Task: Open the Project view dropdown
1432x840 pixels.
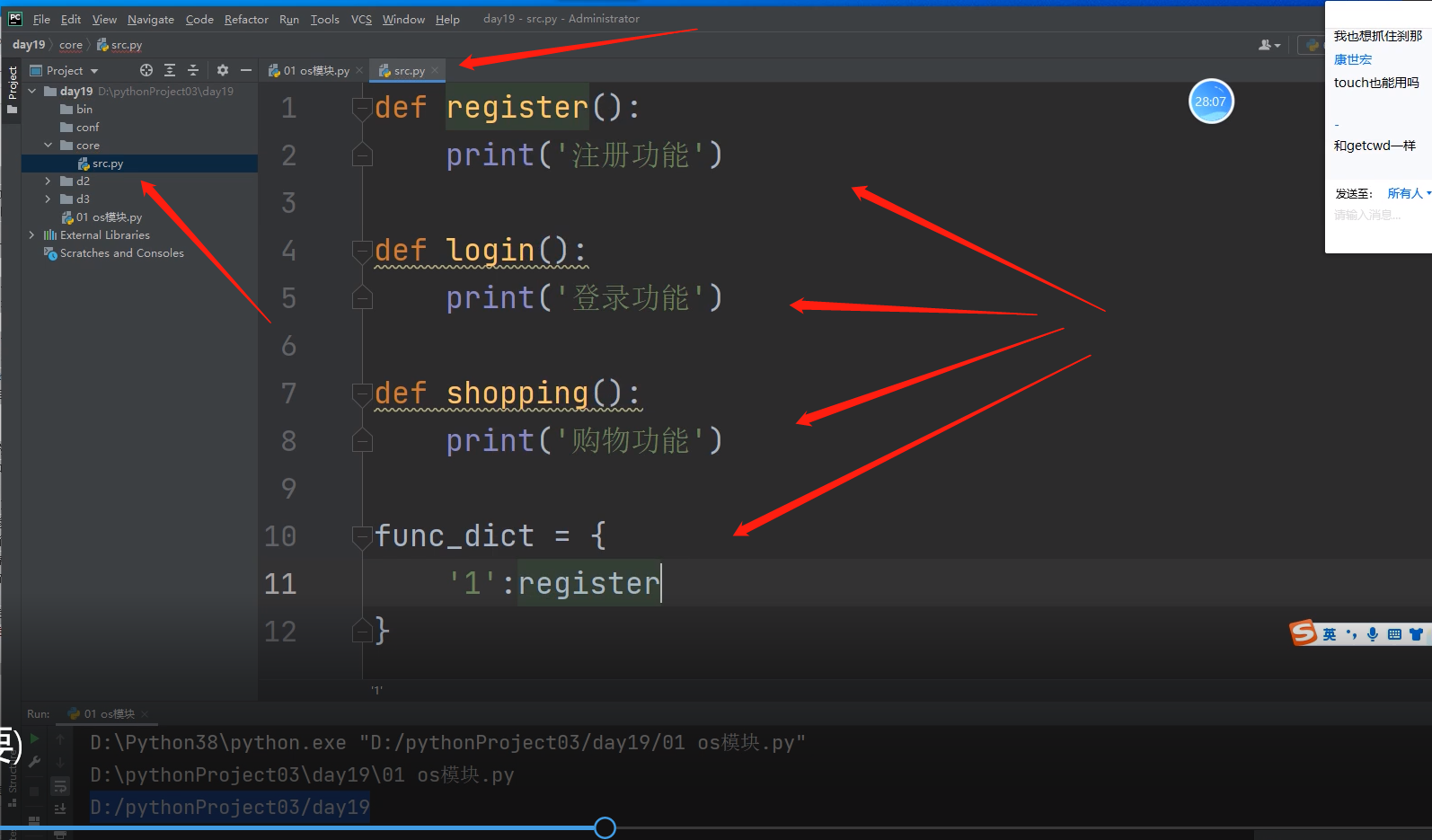Action: click(94, 71)
